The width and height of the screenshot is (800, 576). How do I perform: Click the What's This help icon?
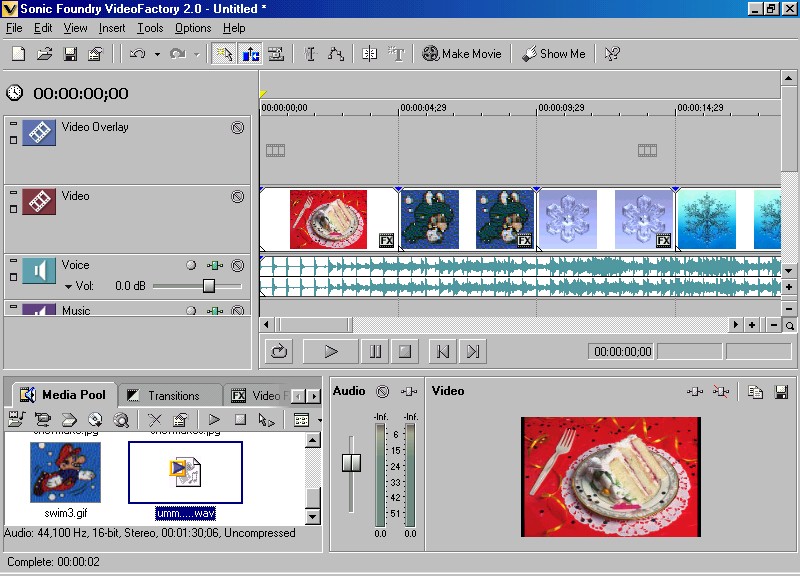click(x=611, y=54)
